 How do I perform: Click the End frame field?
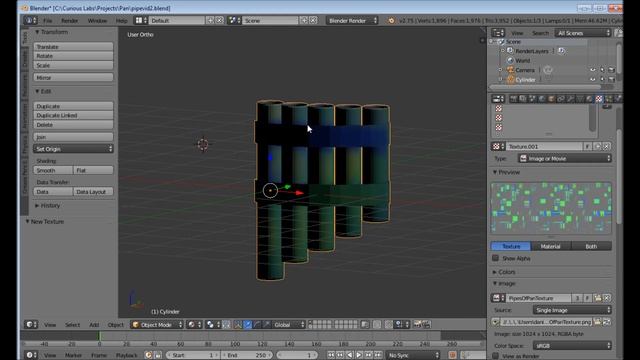pos(247,355)
